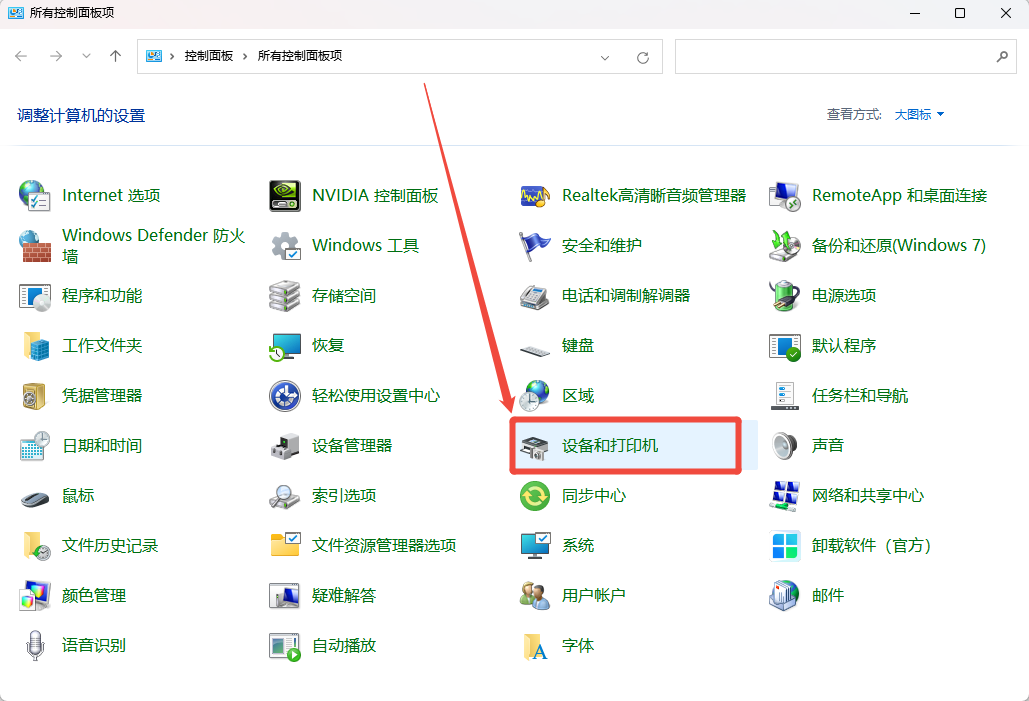1029x701 pixels.
Task: Open the 大图标 view mode dropdown
Action: point(919,115)
